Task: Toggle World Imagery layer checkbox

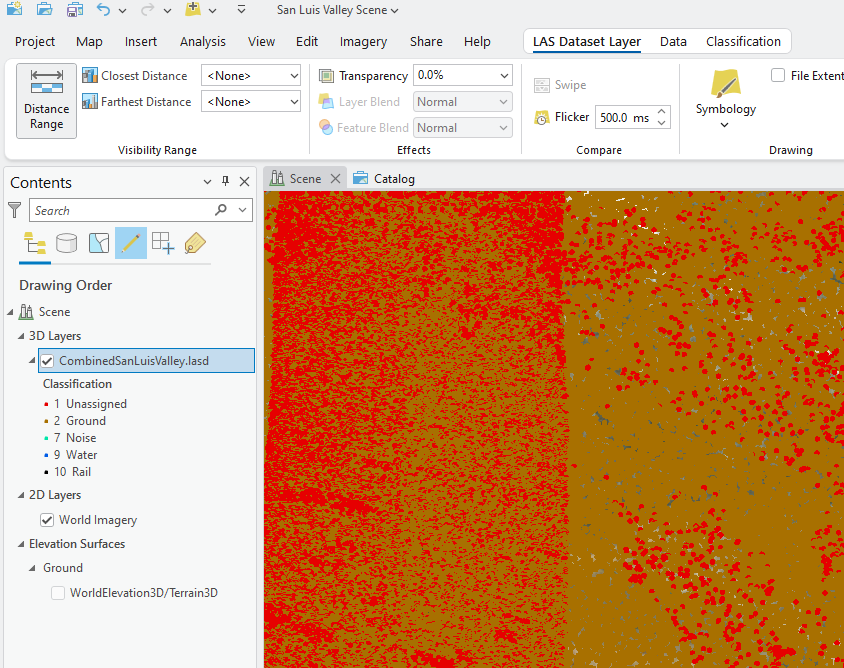Action: point(47,520)
